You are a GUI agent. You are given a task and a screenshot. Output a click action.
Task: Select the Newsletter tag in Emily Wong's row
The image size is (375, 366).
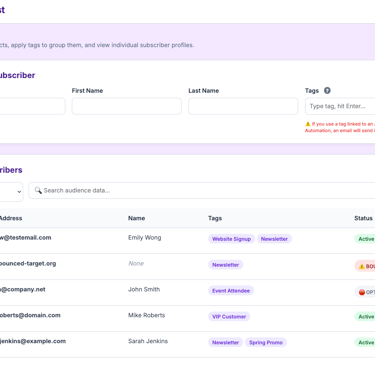274,239
